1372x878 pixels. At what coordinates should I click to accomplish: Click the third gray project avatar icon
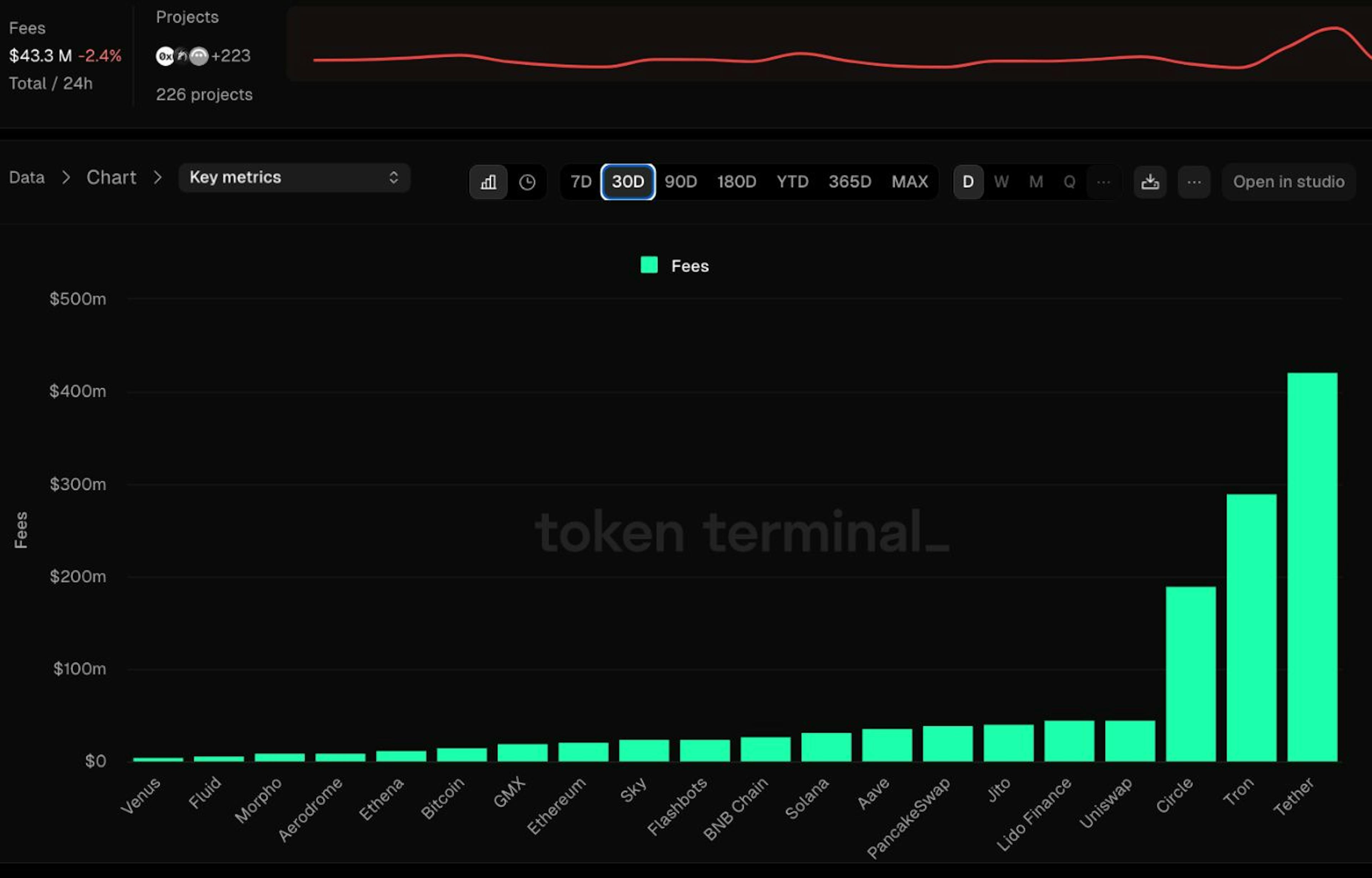[x=199, y=56]
